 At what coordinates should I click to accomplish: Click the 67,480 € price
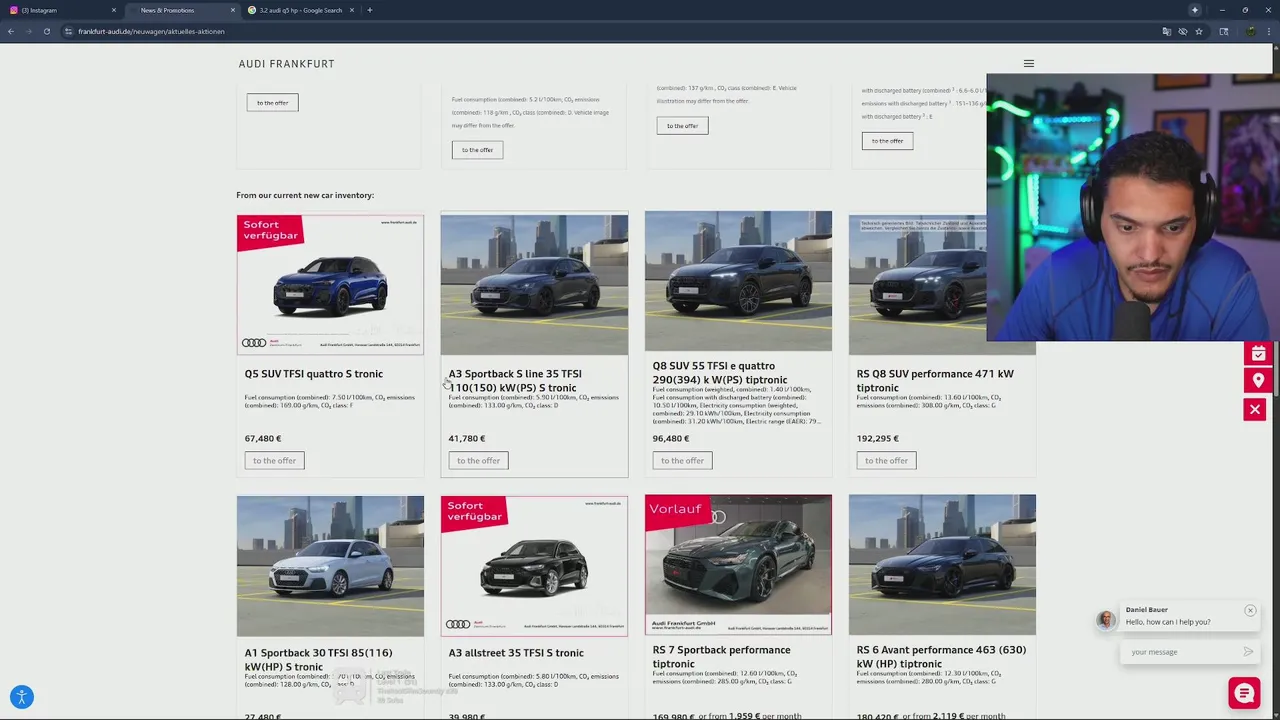click(x=263, y=438)
